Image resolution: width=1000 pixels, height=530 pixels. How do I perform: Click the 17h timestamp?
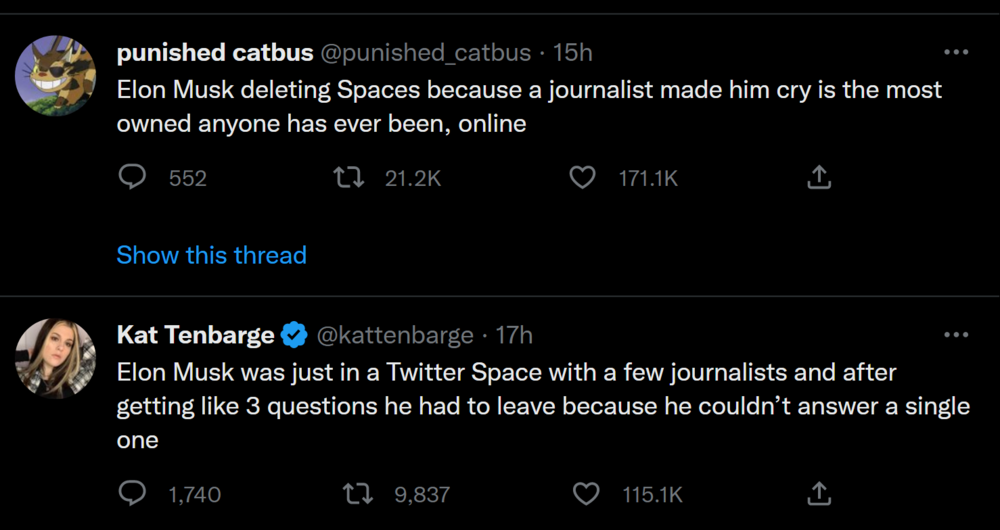tap(514, 335)
